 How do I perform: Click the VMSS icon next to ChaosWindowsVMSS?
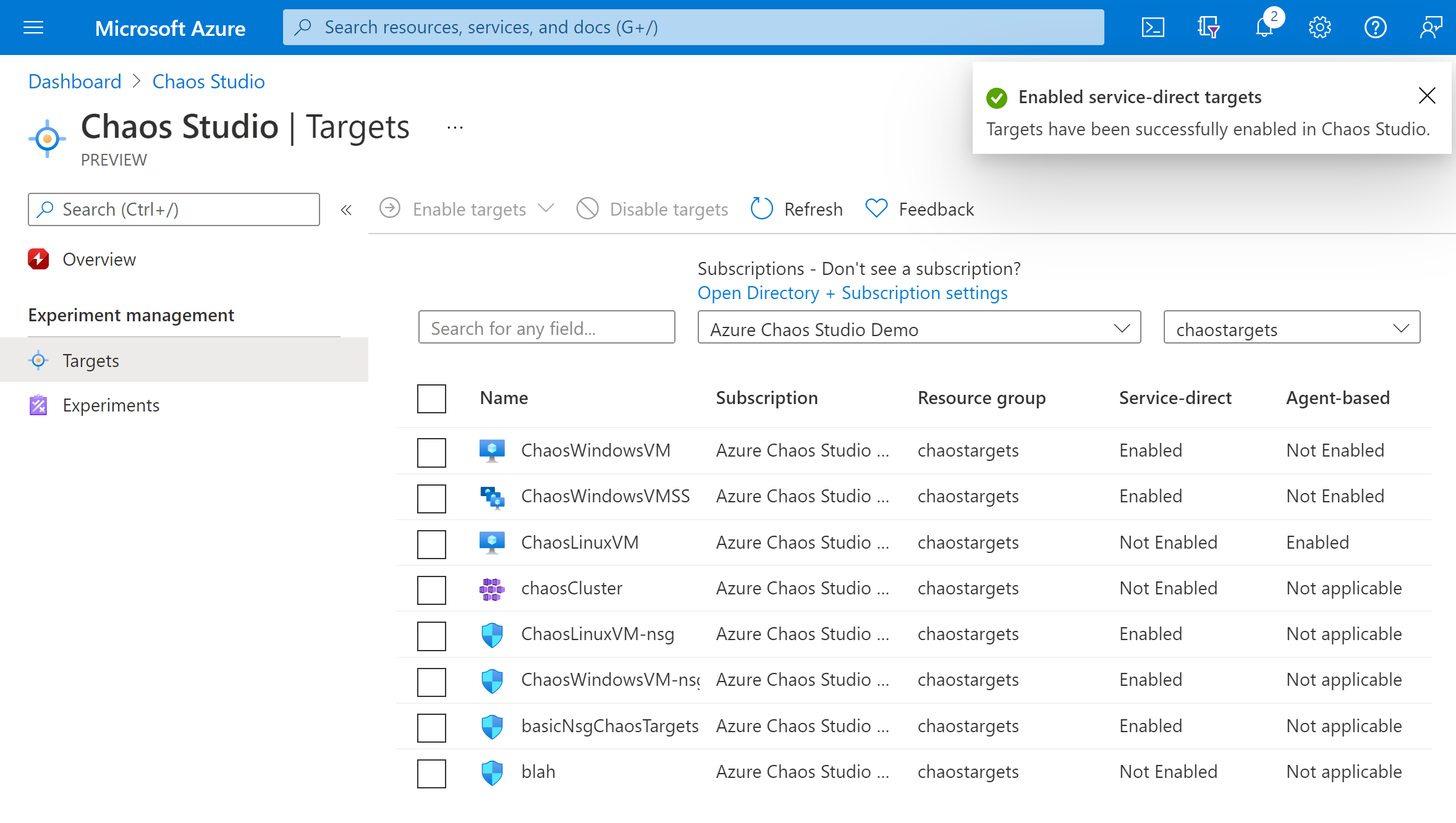(x=493, y=496)
